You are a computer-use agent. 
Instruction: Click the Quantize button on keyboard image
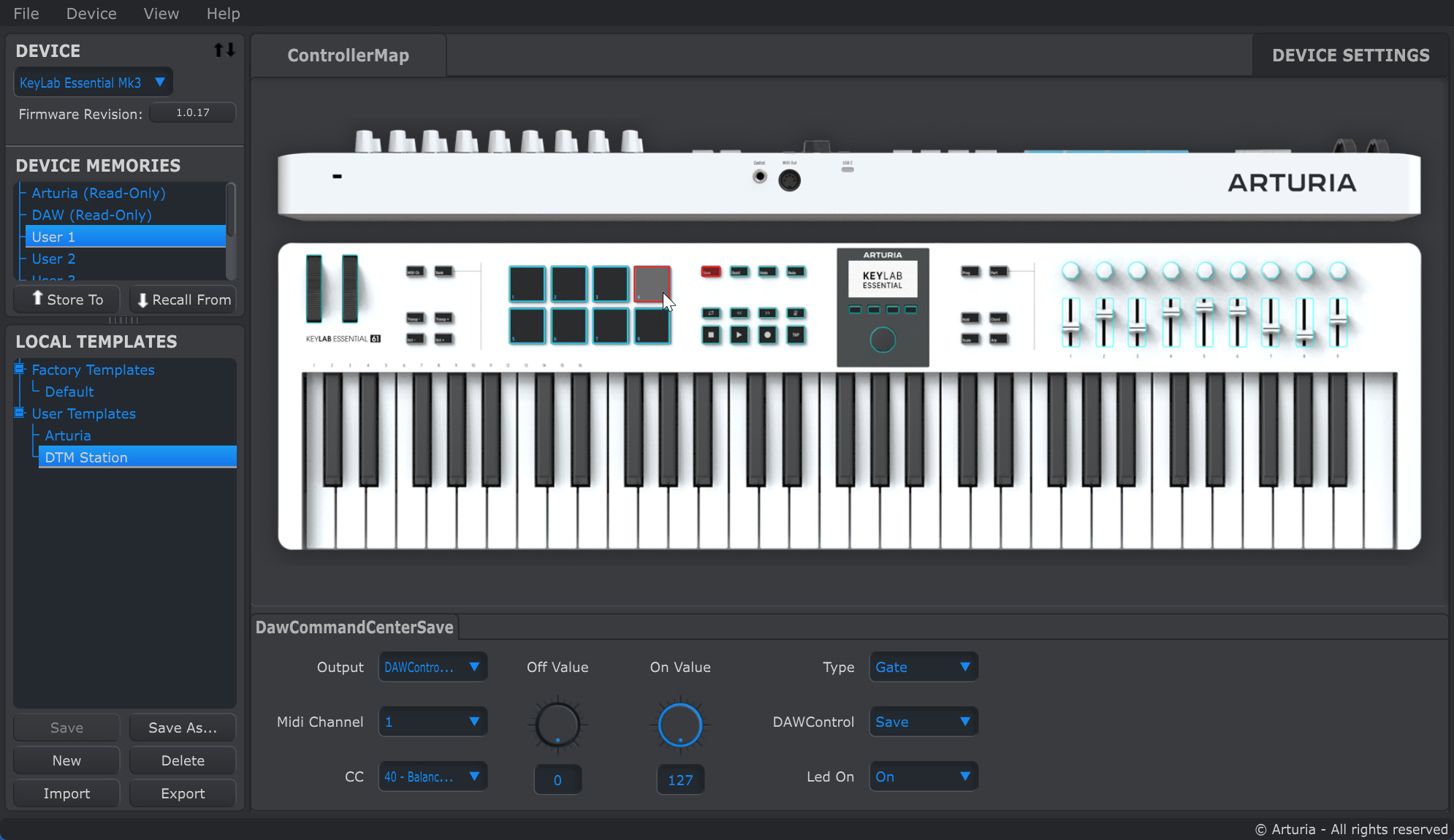click(x=739, y=272)
